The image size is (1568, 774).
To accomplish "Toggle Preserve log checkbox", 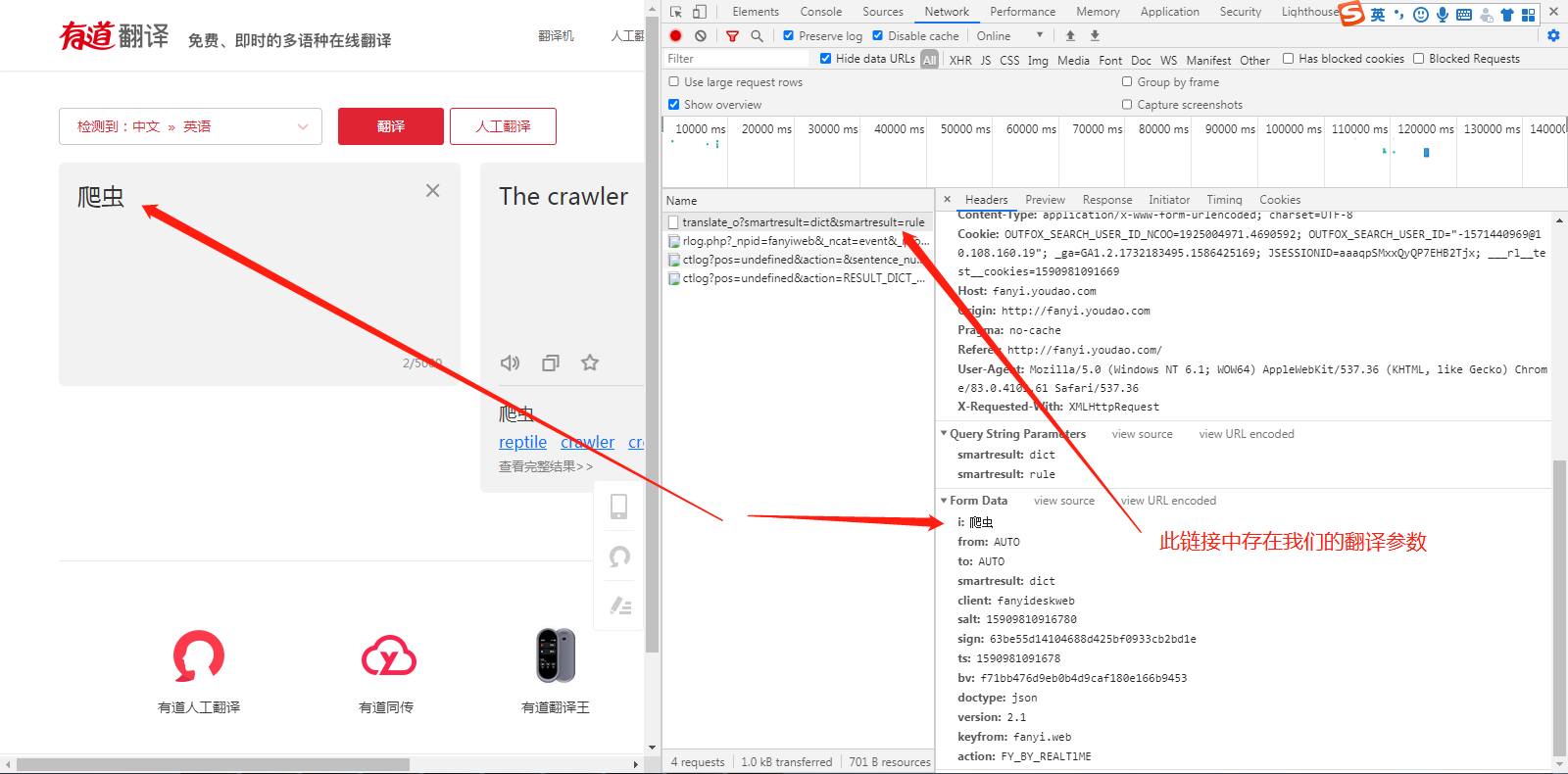I will [788, 35].
